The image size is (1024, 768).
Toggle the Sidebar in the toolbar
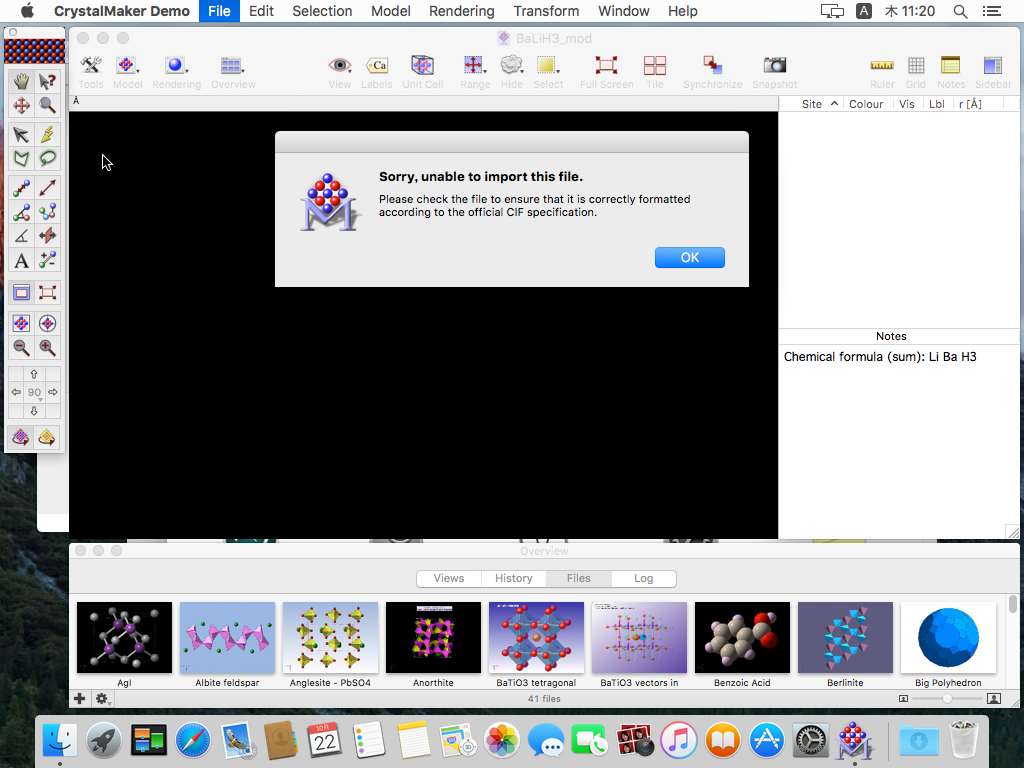click(993, 72)
